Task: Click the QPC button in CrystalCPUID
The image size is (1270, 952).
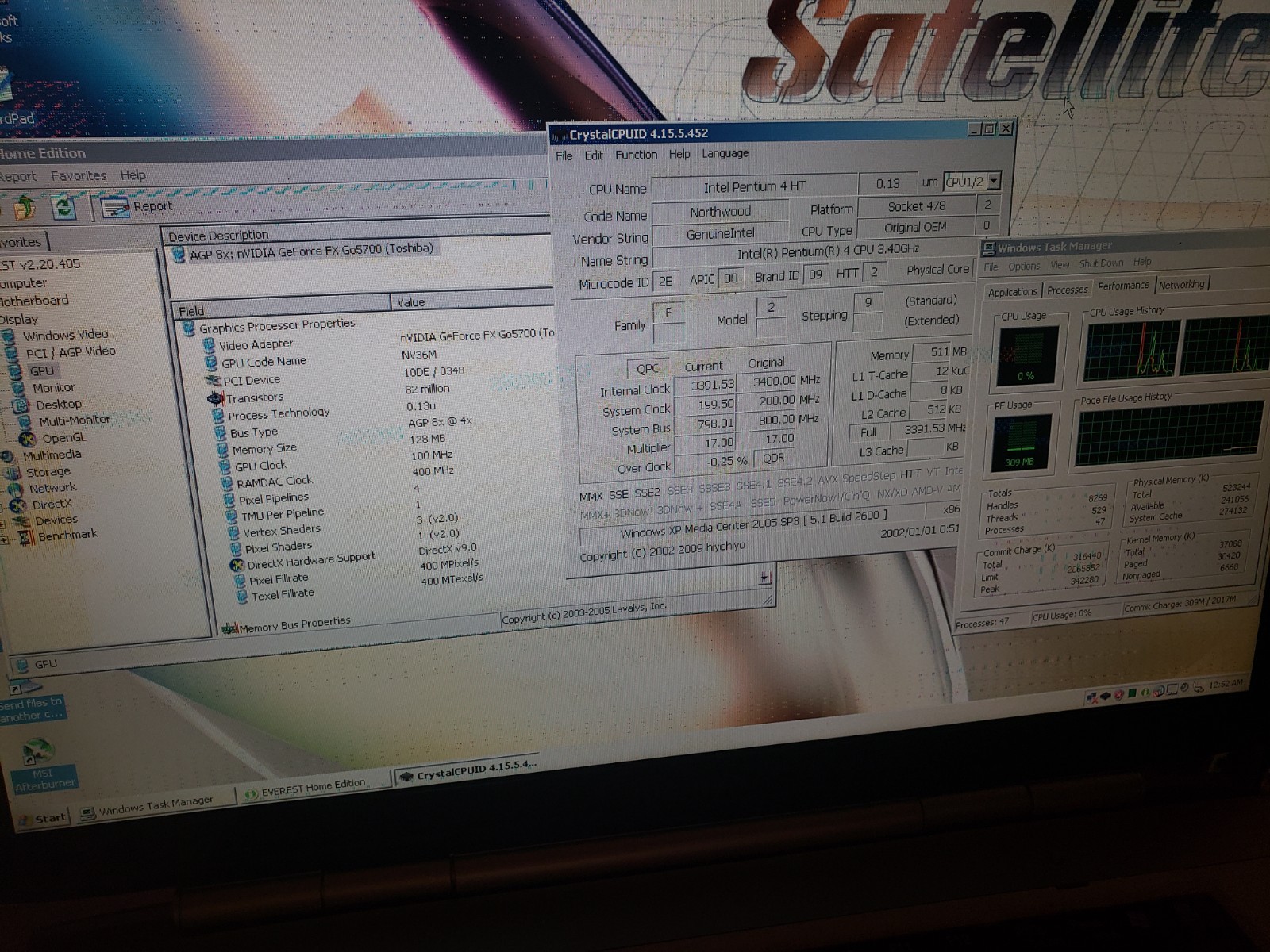Action: pos(647,368)
